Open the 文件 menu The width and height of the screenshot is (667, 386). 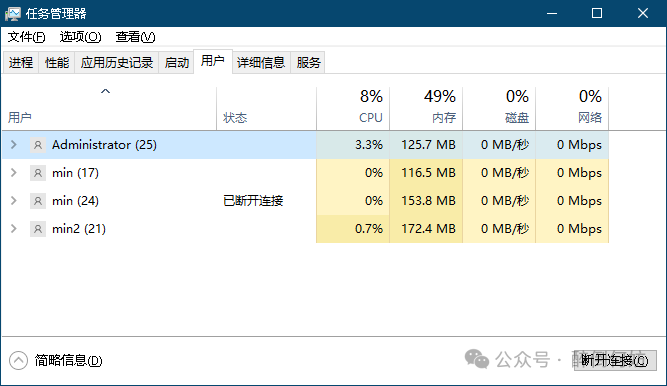(26, 37)
